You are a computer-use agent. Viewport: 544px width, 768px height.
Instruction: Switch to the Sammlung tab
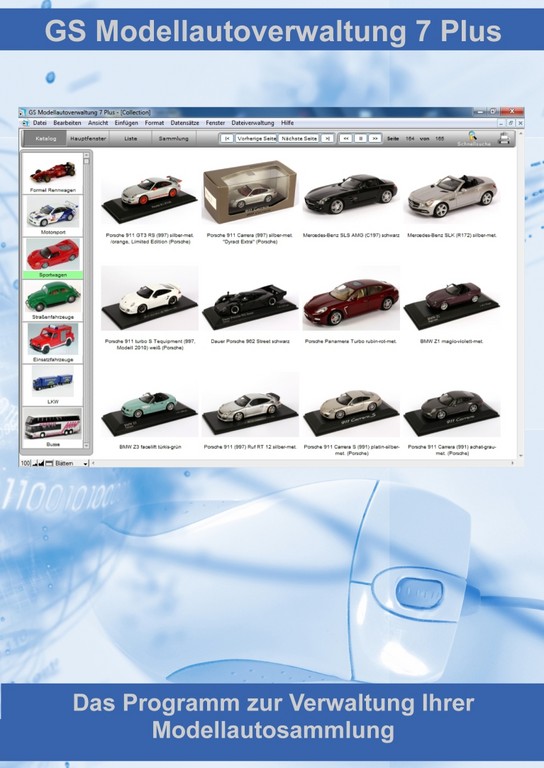tap(173, 139)
